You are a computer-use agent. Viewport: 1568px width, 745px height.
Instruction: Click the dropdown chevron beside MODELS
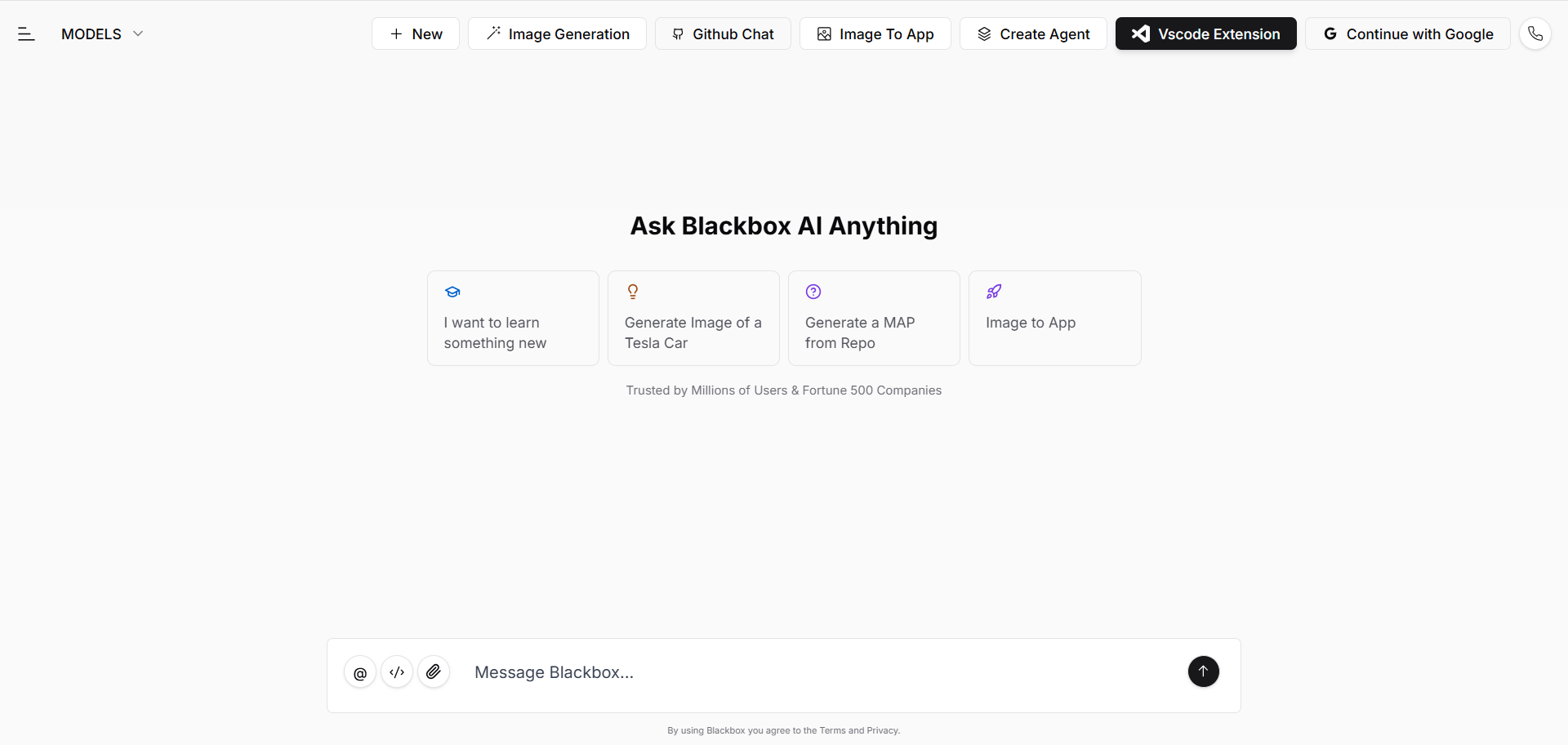click(138, 33)
